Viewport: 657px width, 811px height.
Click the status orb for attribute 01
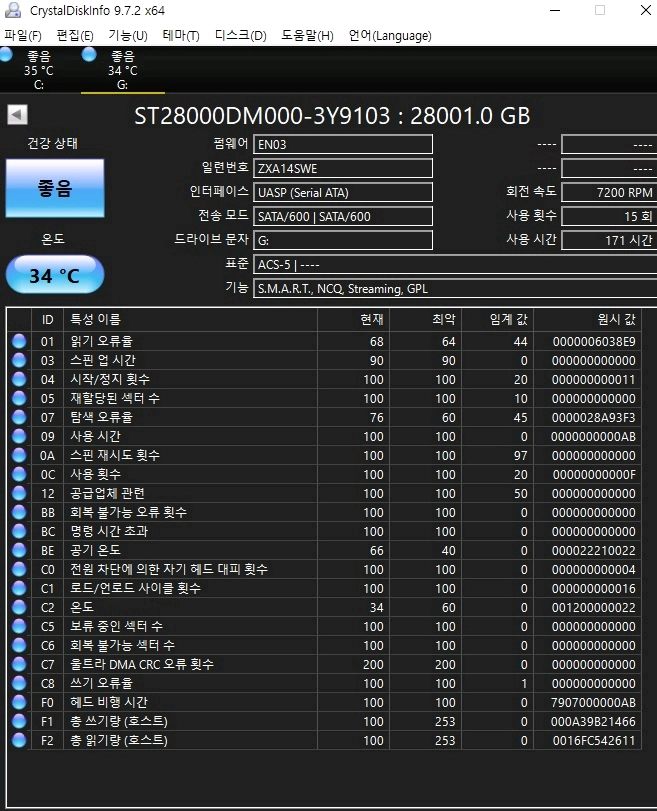click(19, 341)
